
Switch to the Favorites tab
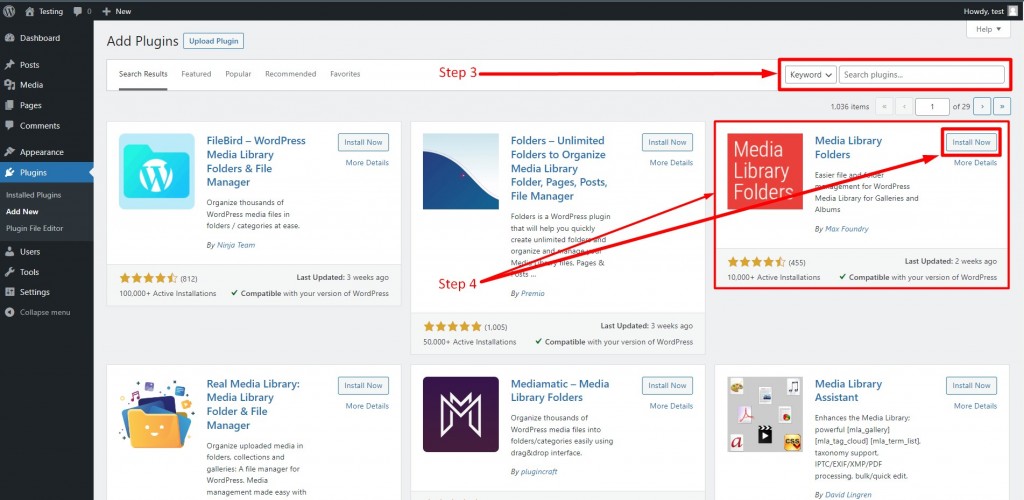tap(345, 74)
